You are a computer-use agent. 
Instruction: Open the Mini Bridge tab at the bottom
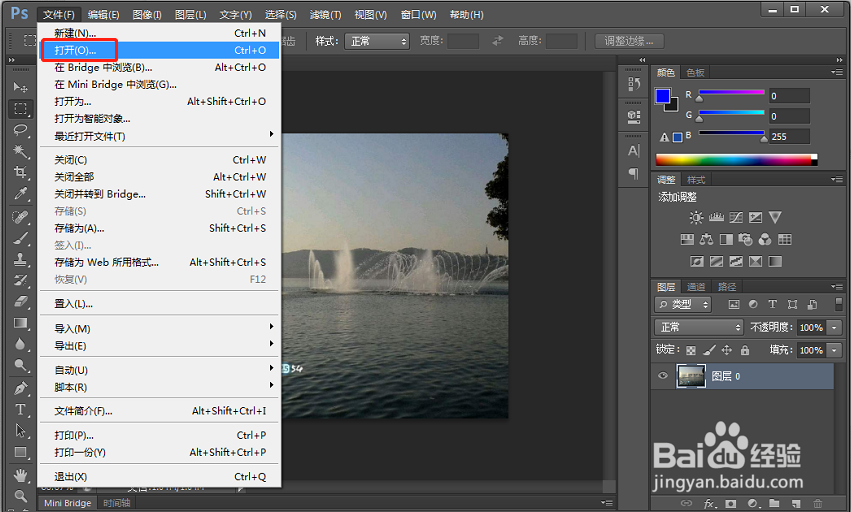(x=67, y=503)
